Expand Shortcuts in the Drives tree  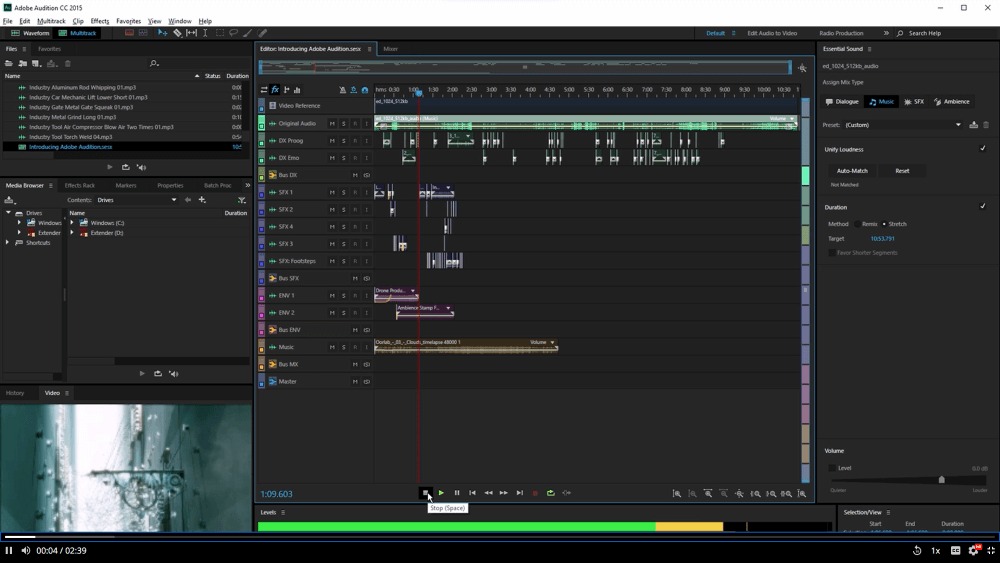pyautogui.click(x=8, y=243)
